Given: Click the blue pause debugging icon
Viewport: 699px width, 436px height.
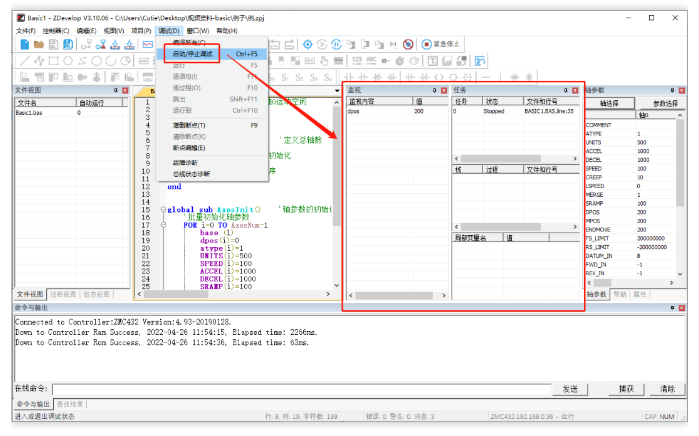Looking at the screenshot, I should (x=336, y=44).
